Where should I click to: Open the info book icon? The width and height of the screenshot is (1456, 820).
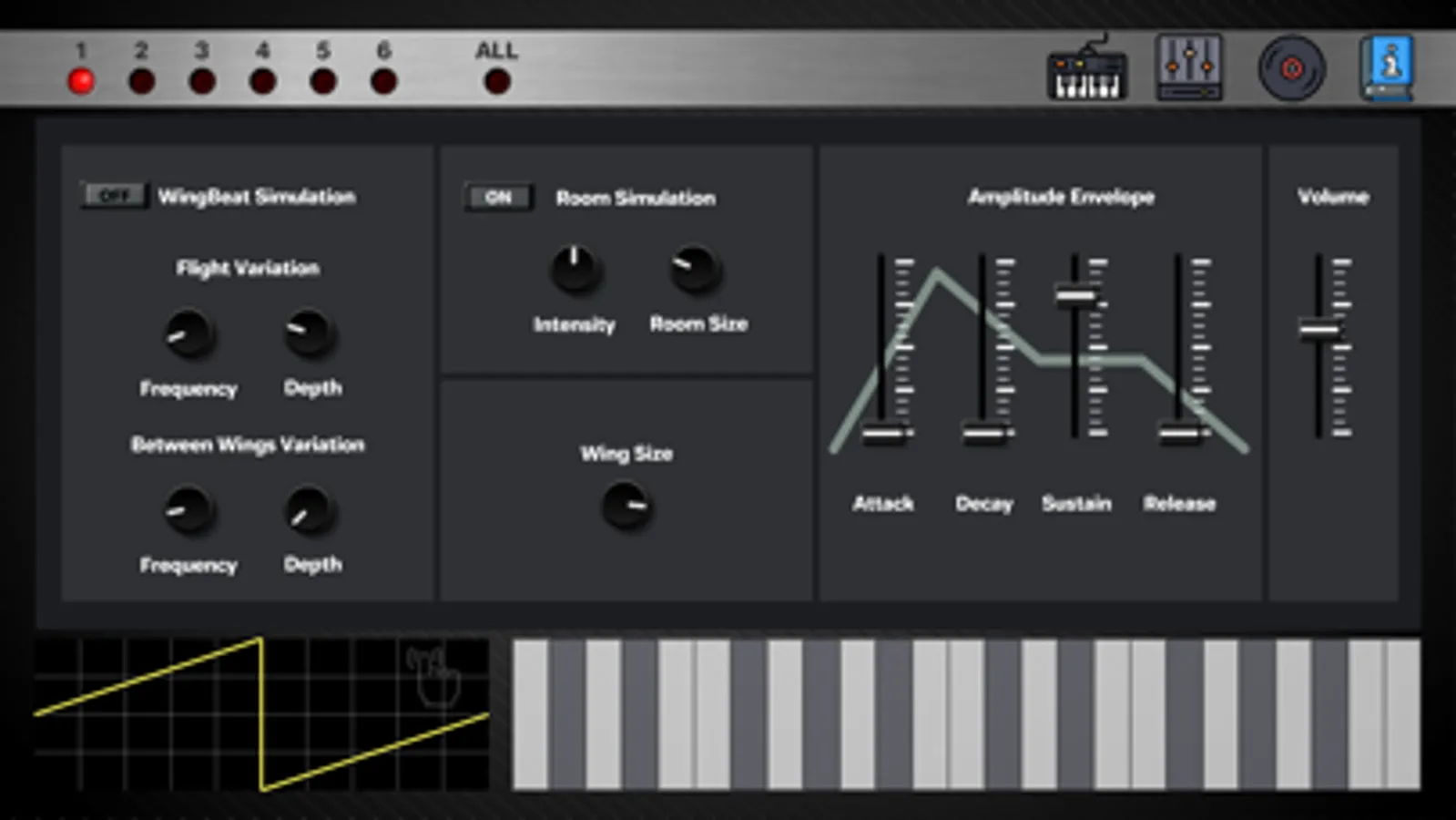[x=1387, y=67]
